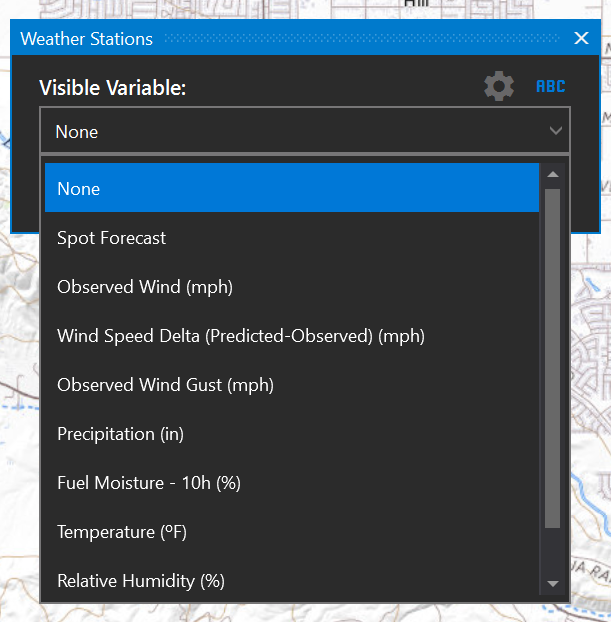Screen dimensions: 611x622
Task: Click the Visible Variable label
Action: [113, 88]
